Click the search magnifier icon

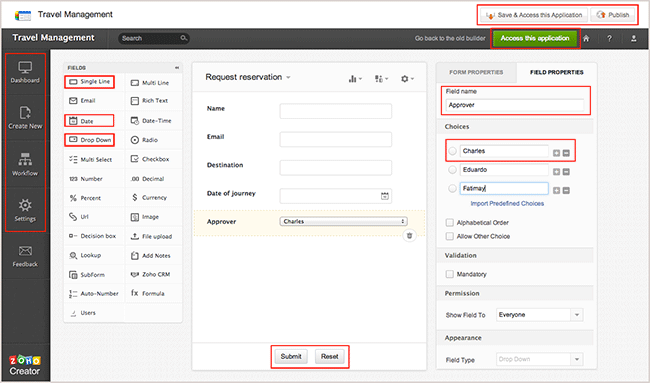pos(184,38)
